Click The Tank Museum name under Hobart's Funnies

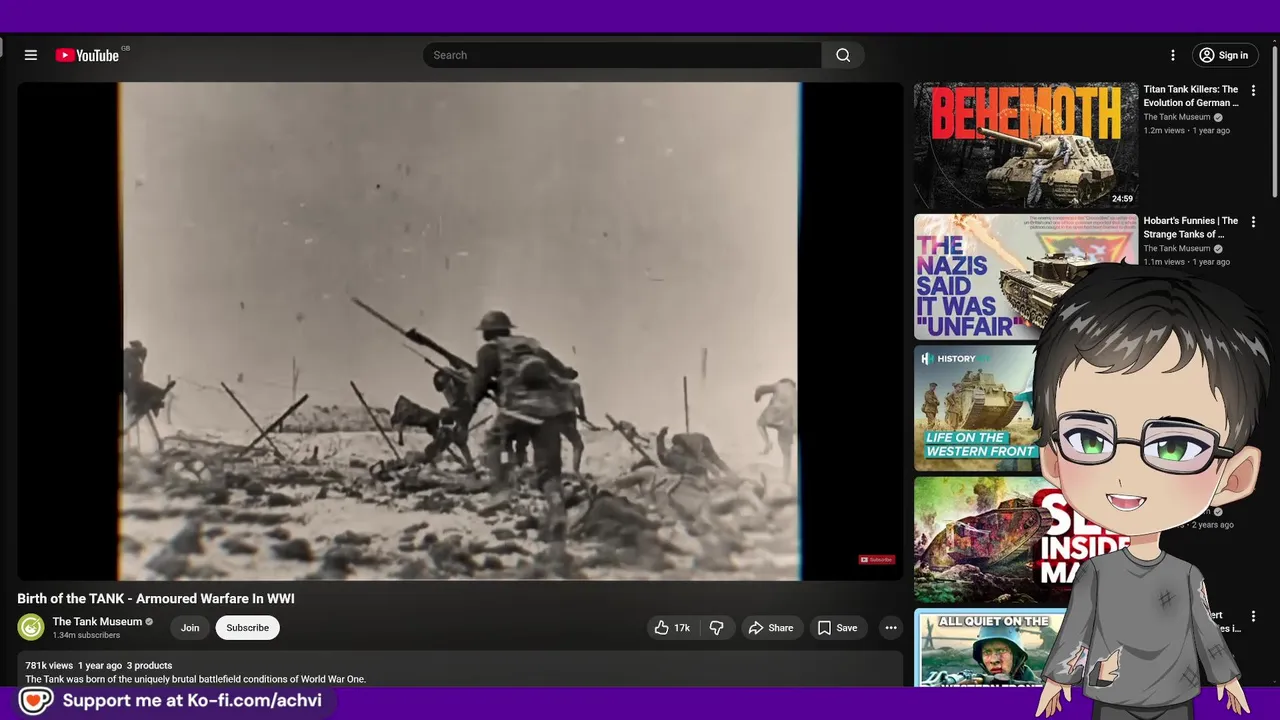click(1177, 248)
